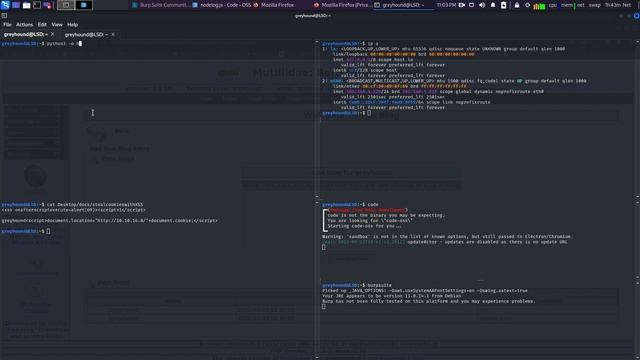
Task: Open the volume speaker tray icon
Action: point(482,5)
